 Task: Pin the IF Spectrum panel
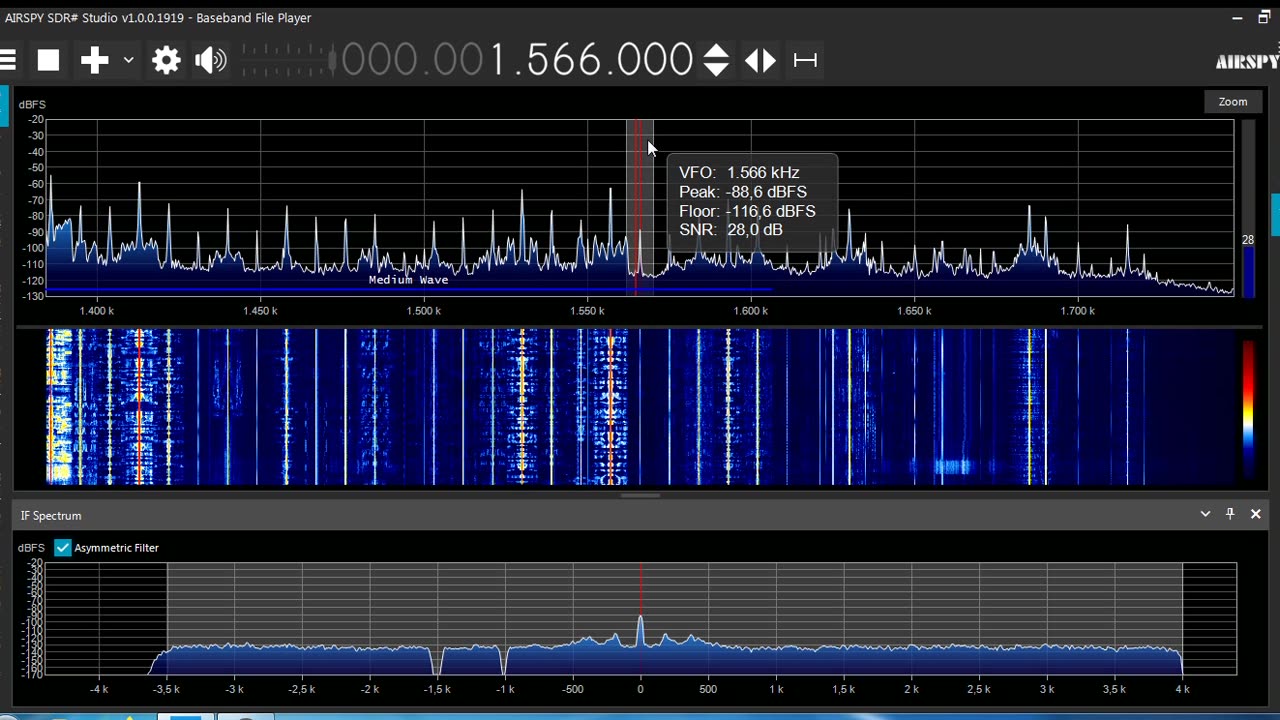coord(1230,514)
